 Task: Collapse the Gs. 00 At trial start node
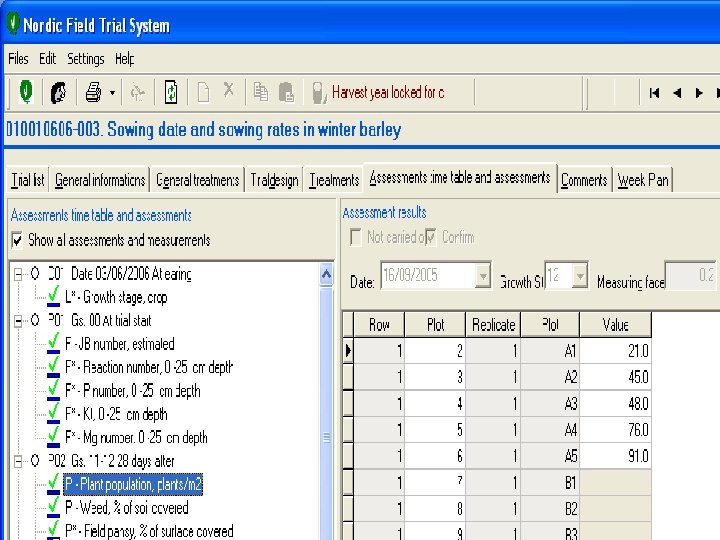[18, 321]
